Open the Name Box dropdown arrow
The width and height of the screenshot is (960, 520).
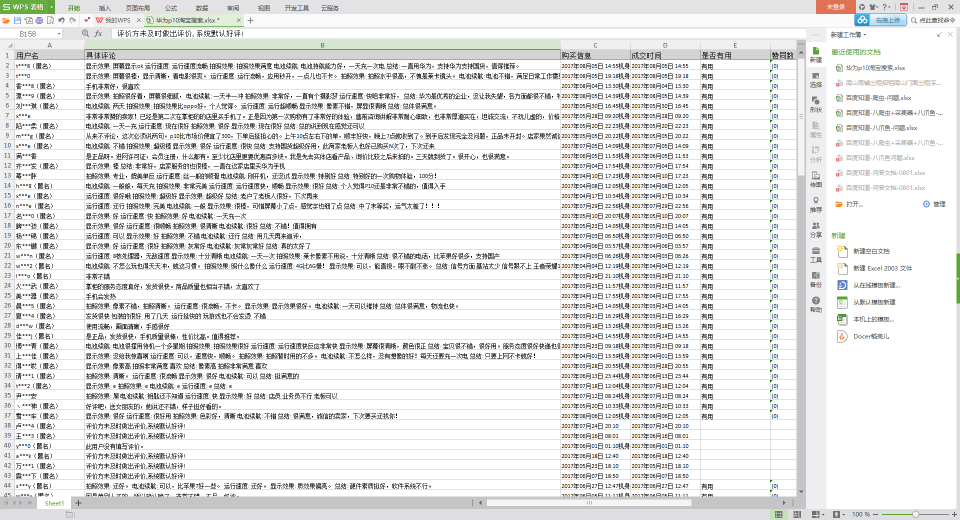[59, 34]
